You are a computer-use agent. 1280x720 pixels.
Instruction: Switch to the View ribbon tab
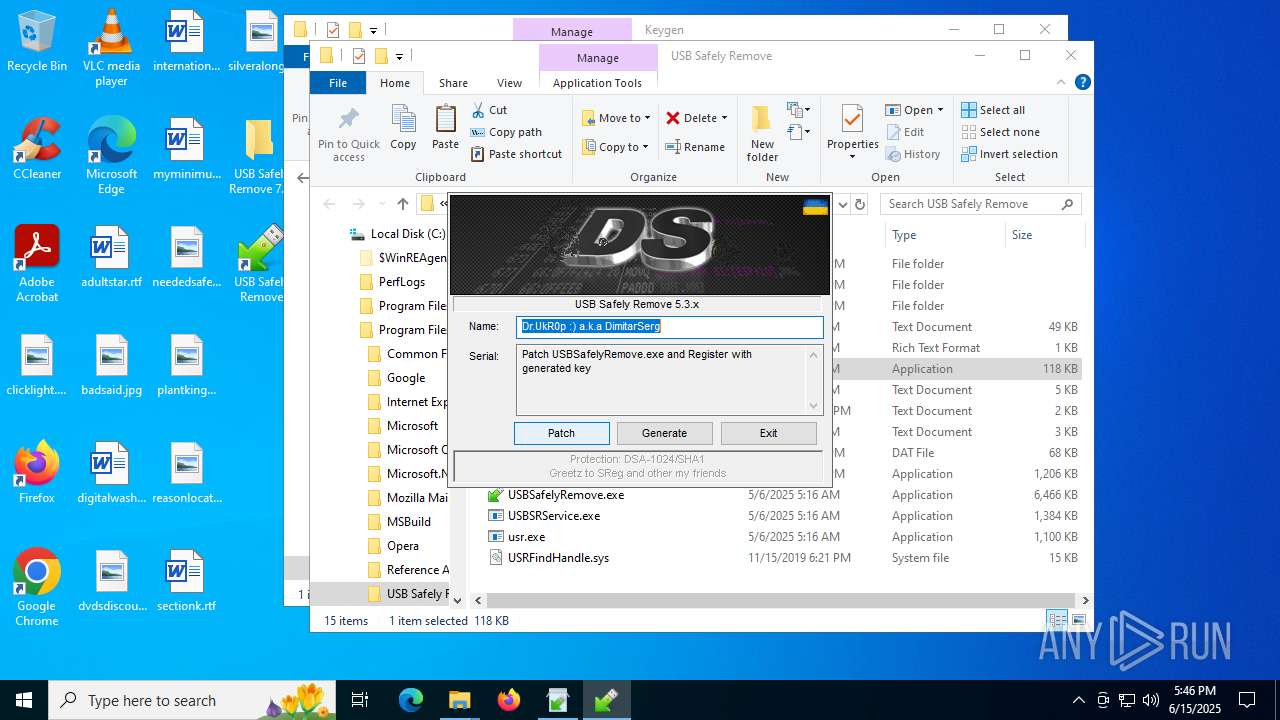pos(510,83)
